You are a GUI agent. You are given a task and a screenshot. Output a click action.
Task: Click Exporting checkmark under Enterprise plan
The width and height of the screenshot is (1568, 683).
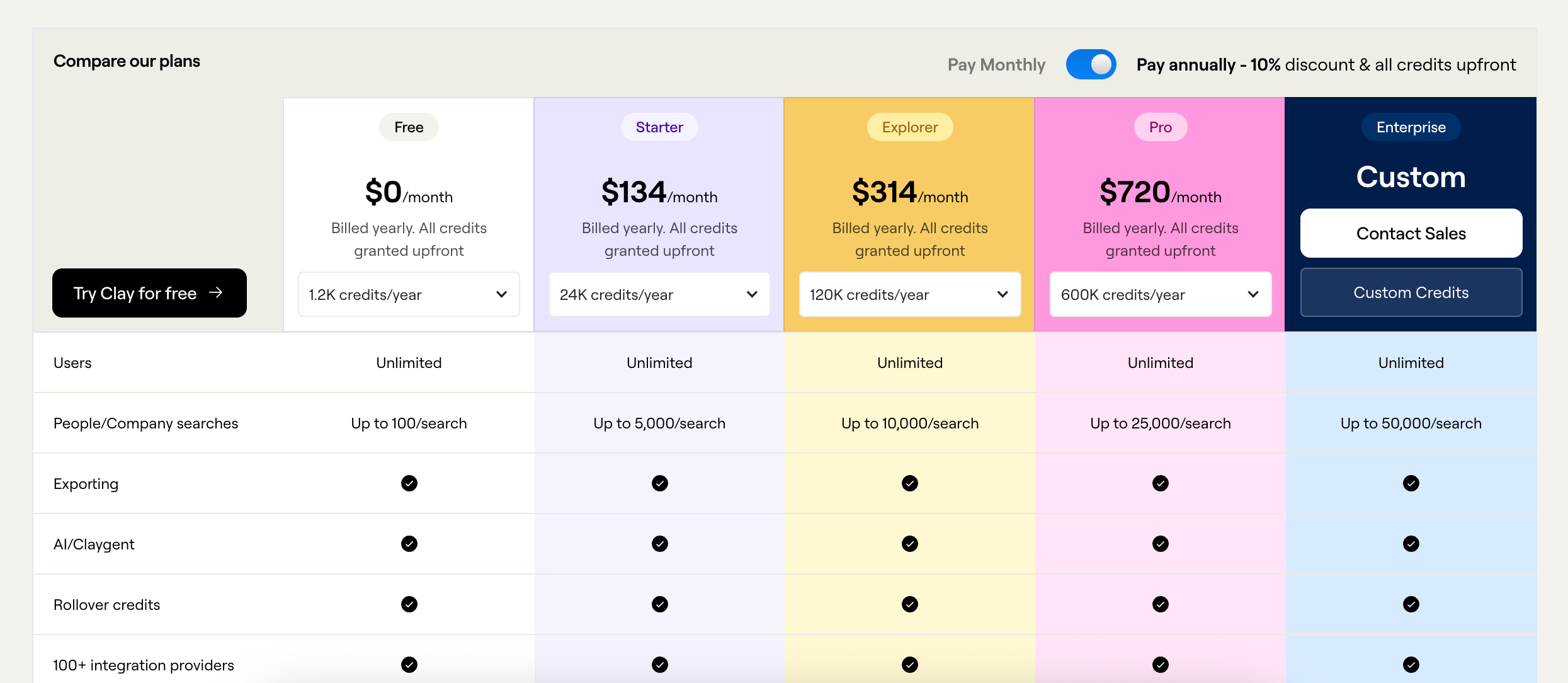(1411, 483)
